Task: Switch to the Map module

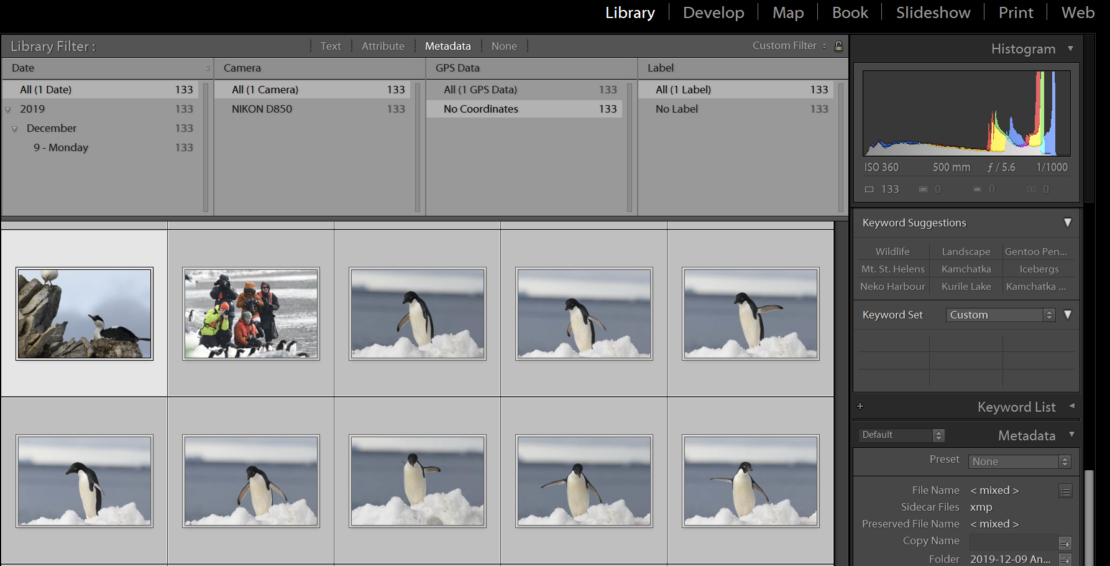Action: point(788,13)
